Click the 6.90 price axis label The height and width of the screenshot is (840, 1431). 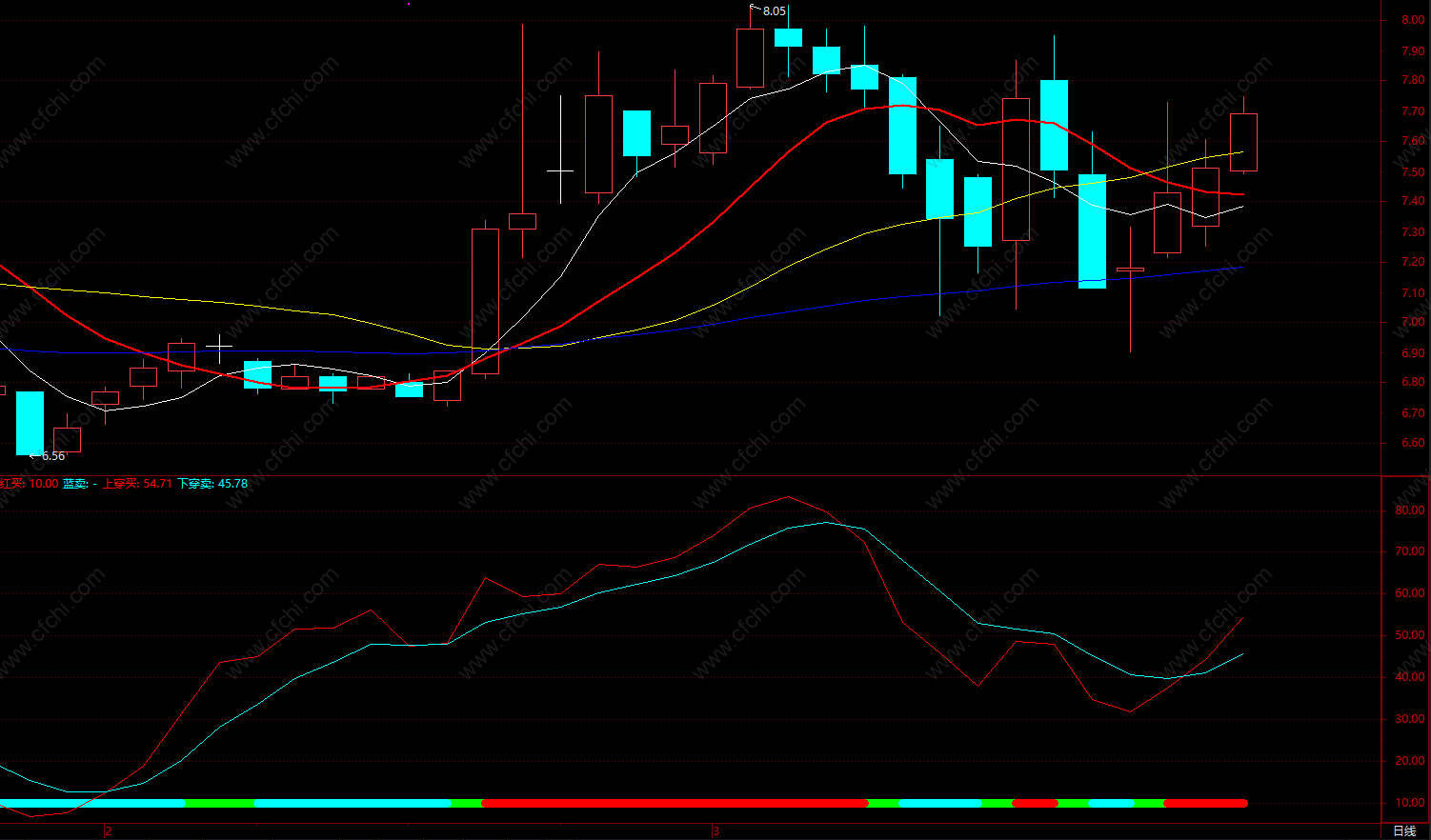(1413, 353)
